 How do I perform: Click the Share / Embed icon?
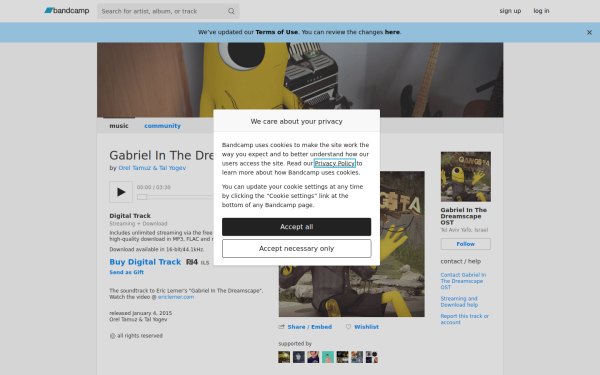tap(282, 327)
